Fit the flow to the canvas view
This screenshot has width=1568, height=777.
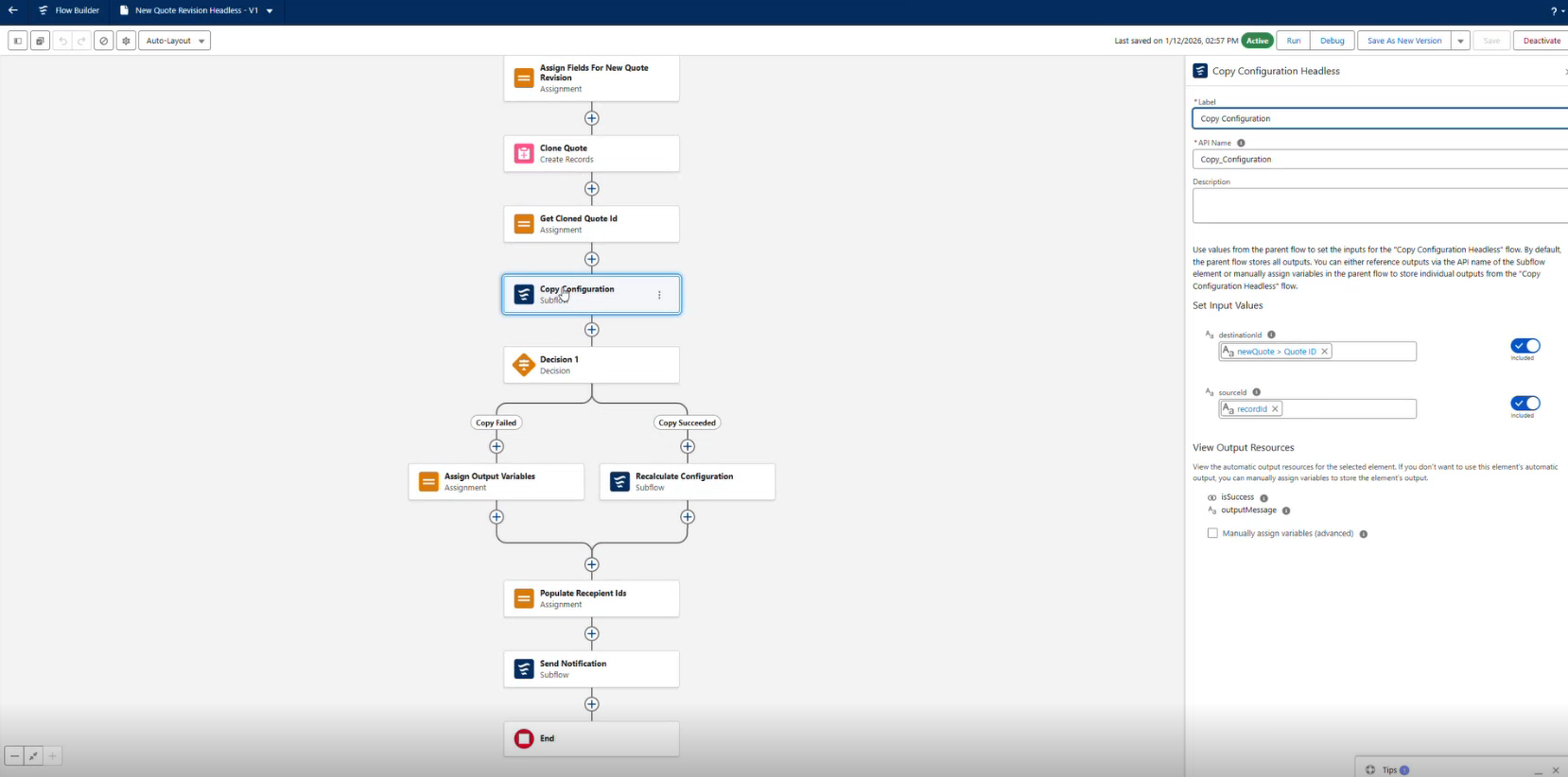[33, 755]
